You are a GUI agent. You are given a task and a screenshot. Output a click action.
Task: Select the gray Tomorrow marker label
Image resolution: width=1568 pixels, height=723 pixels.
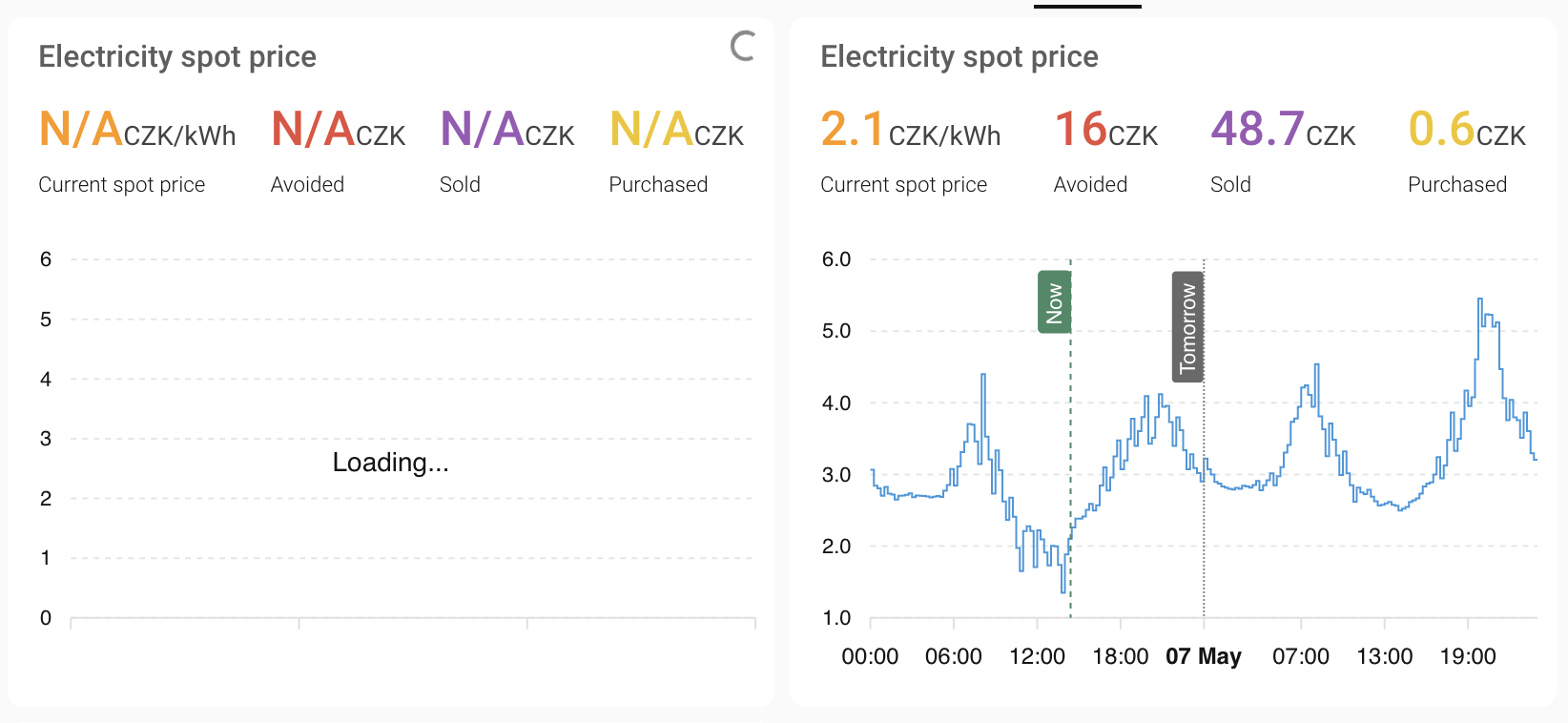pyautogui.click(x=1187, y=327)
